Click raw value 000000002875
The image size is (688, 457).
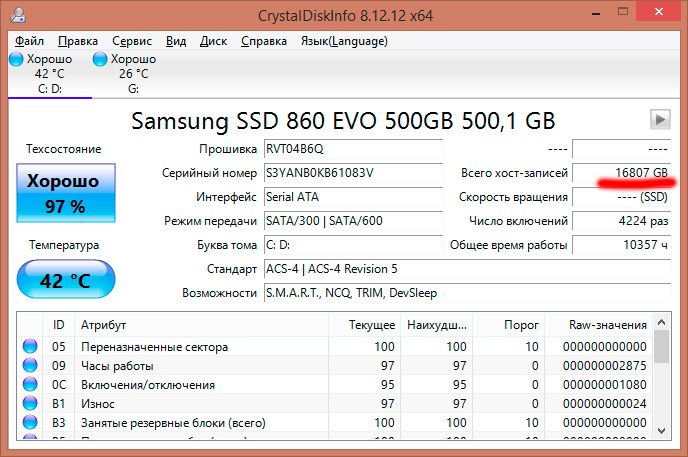605,365
